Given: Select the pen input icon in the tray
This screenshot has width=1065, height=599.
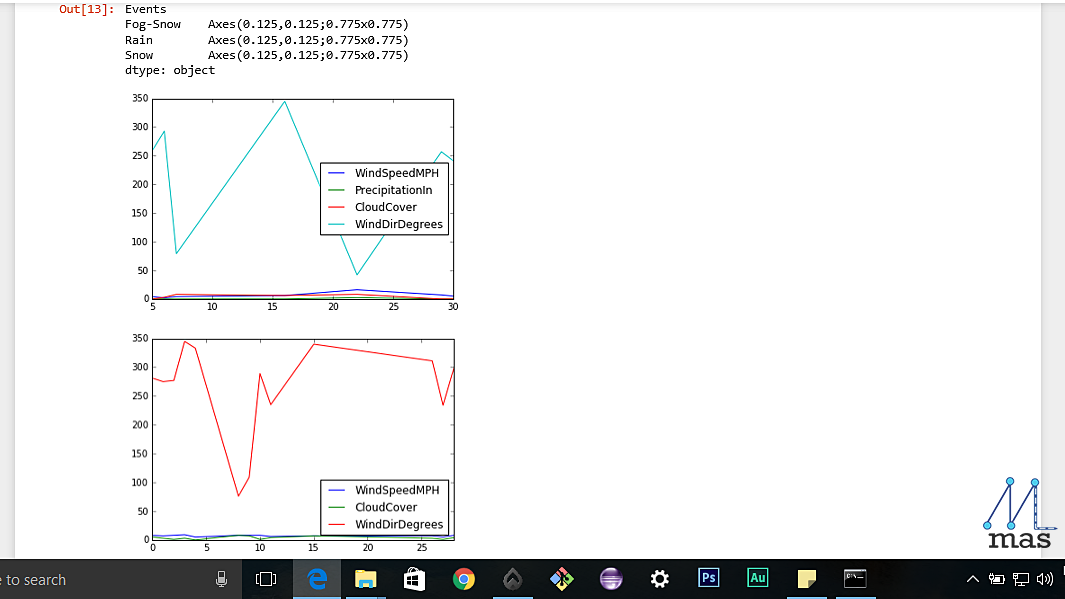Looking at the screenshot, I should point(997,579).
